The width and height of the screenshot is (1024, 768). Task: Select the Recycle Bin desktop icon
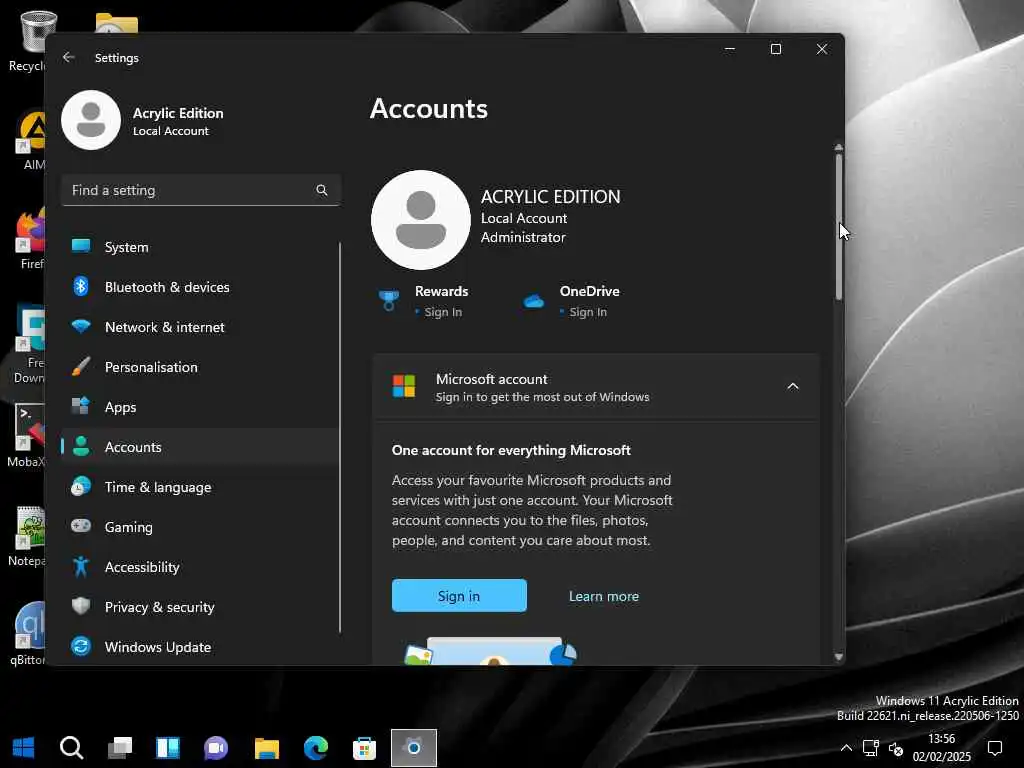click(27, 40)
